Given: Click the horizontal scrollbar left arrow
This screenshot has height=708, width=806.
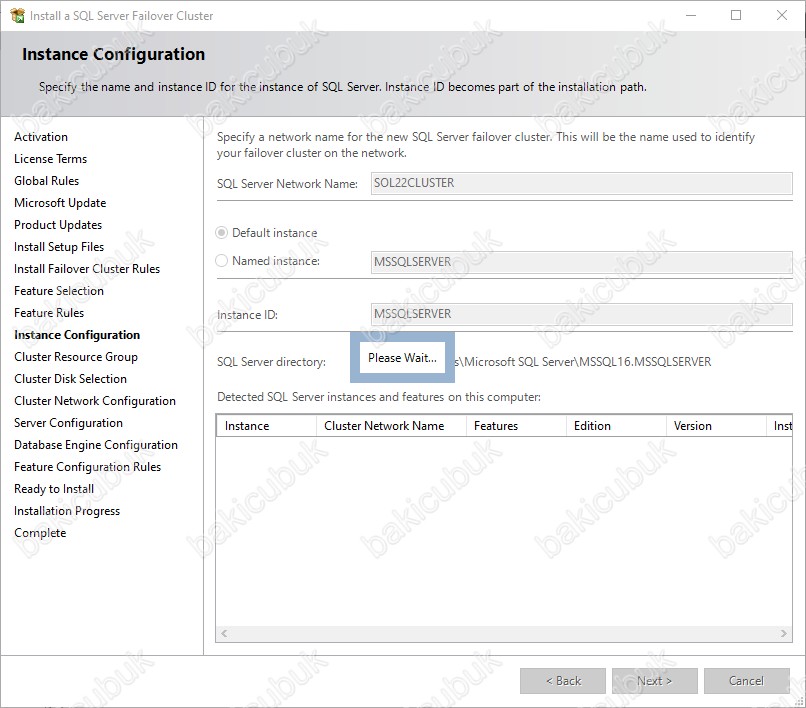Looking at the screenshot, I should click(x=224, y=633).
